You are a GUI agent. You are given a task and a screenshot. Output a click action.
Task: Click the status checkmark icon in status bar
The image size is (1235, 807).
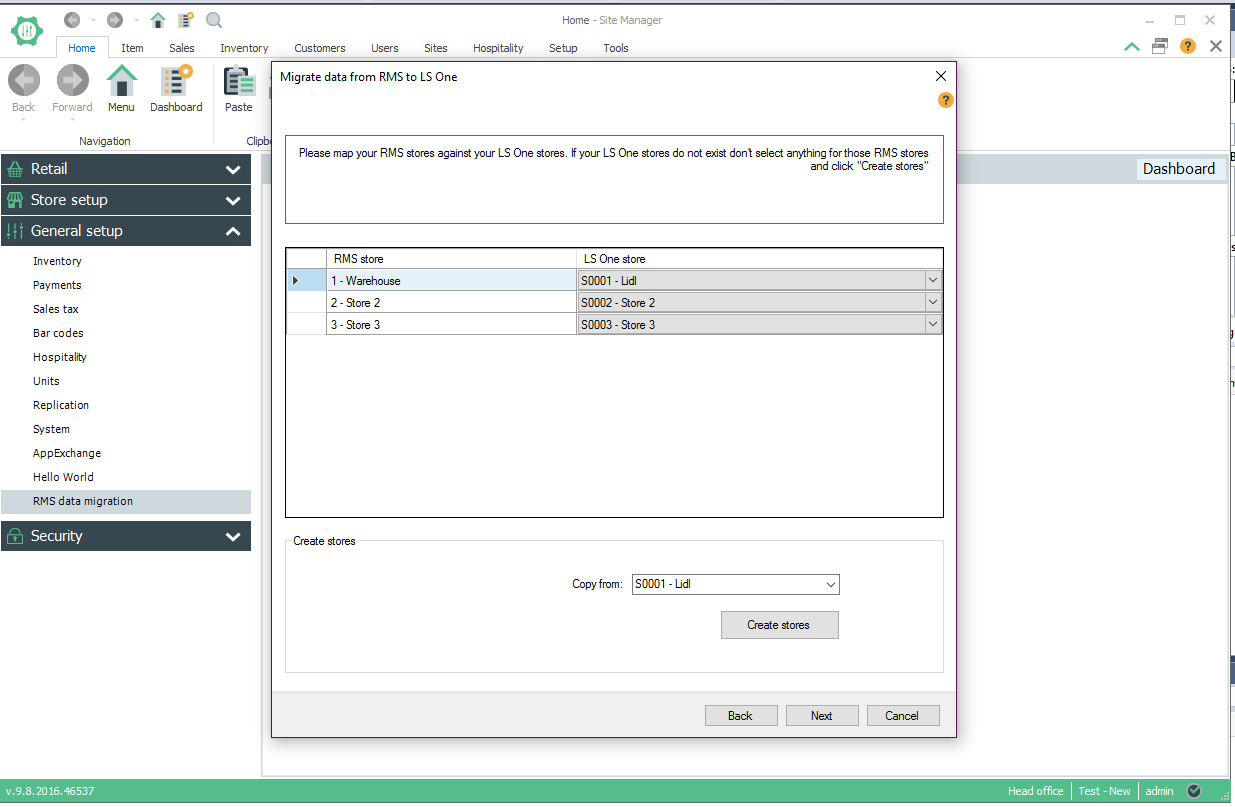1193,791
